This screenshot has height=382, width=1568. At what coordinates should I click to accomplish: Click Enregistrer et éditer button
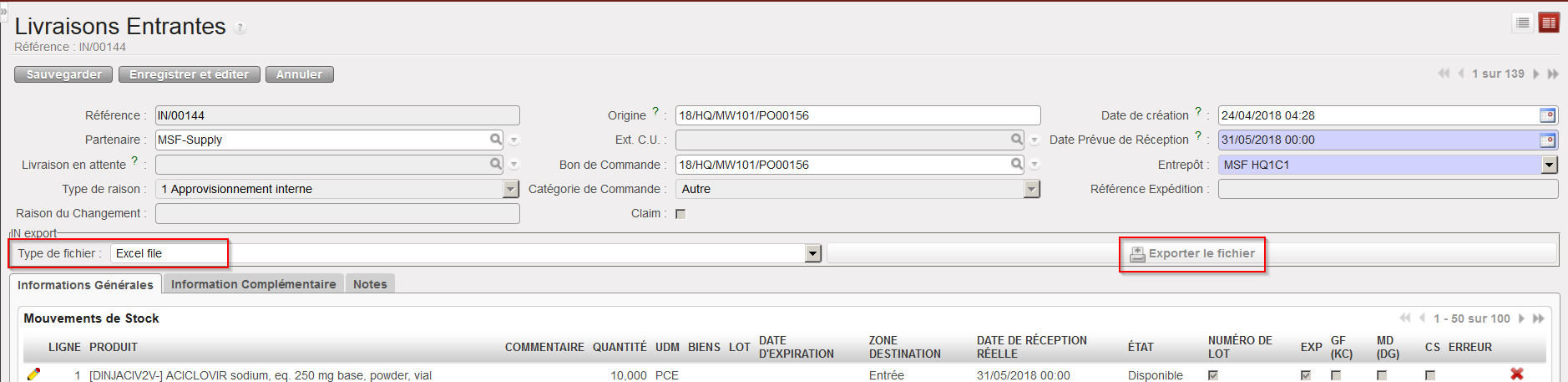190,74
